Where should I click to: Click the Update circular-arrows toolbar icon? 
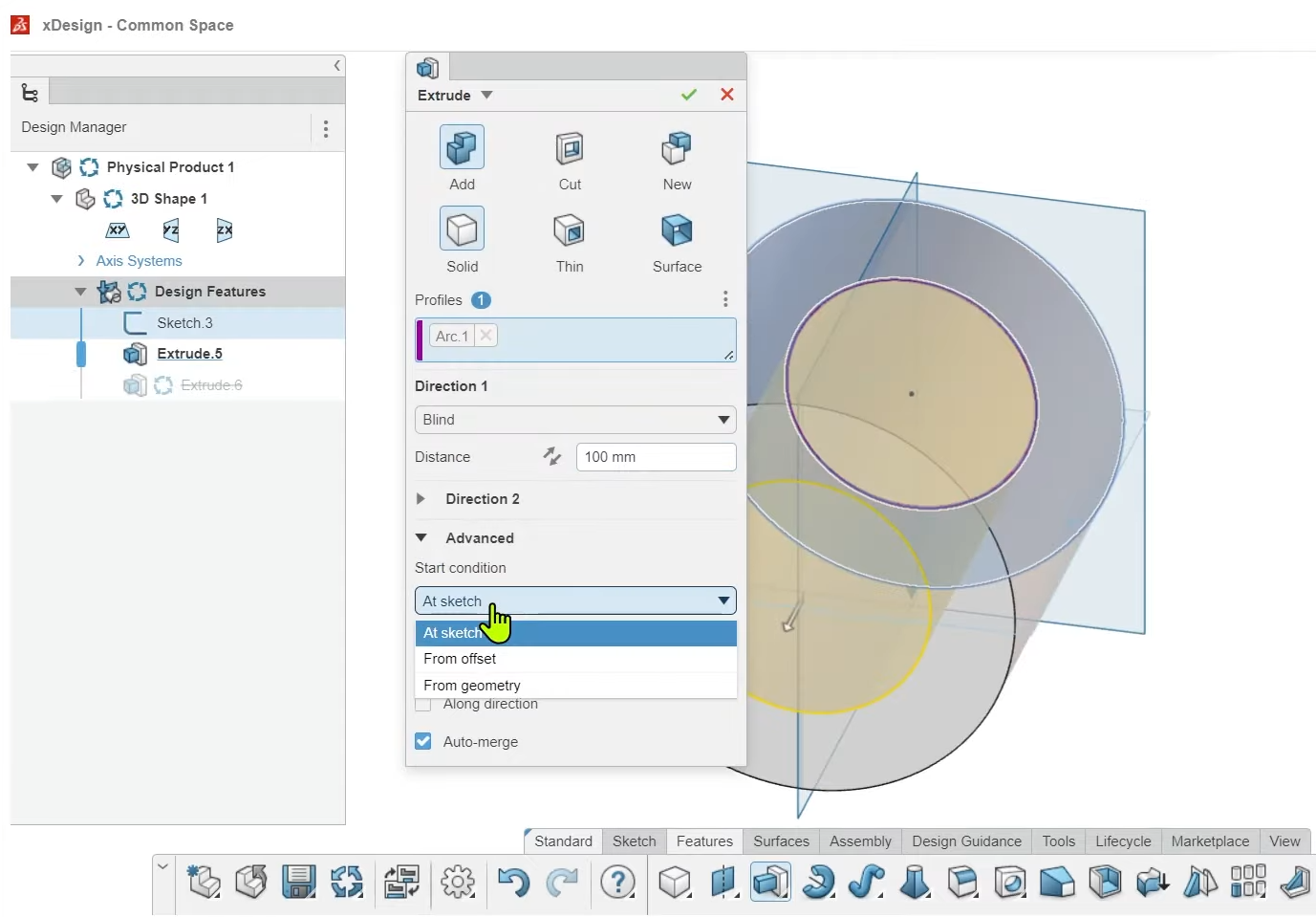click(x=347, y=882)
